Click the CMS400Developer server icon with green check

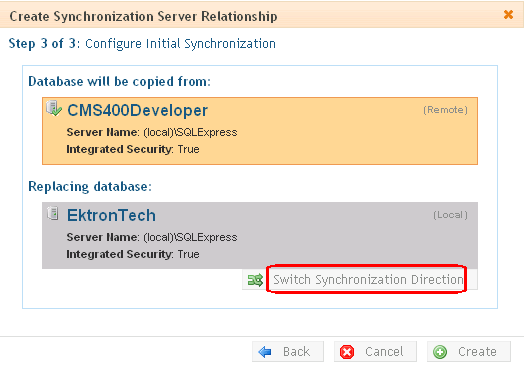click(53, 108)
